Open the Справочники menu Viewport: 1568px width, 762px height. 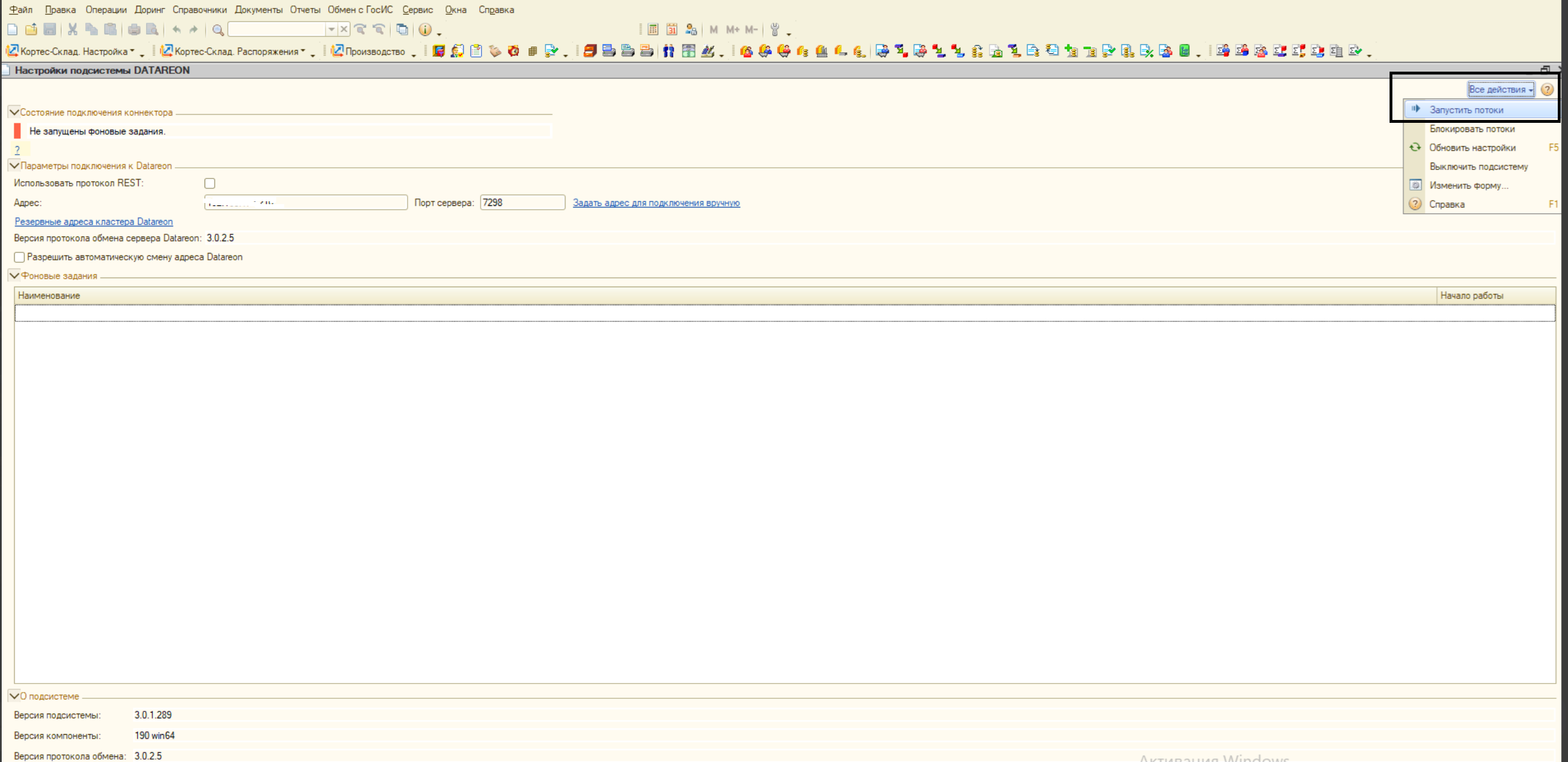click(x=199, y=10)
